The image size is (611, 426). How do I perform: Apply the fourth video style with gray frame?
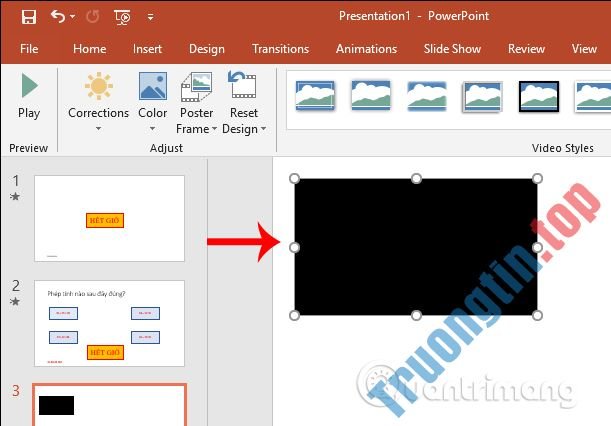(x=483, y=96)
